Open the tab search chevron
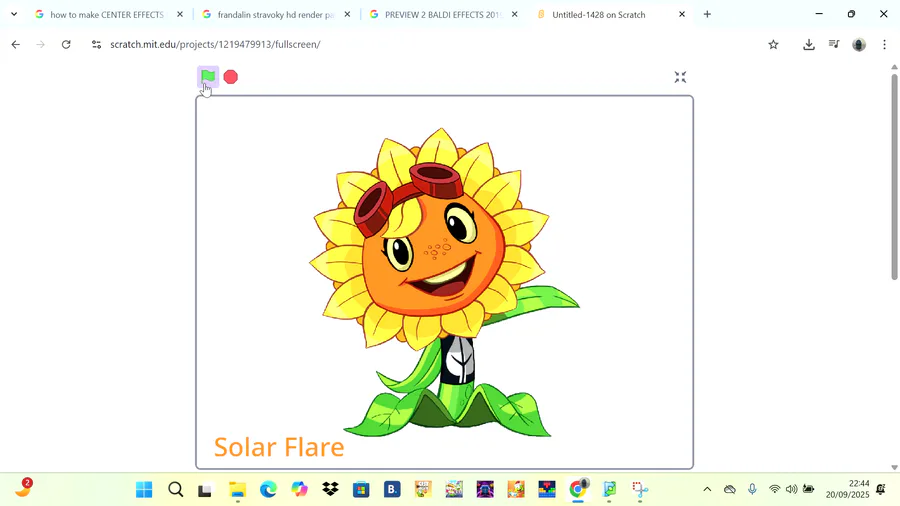Viewport: 900px width, 506px height. pyautogui.click(x=14, y=14)
